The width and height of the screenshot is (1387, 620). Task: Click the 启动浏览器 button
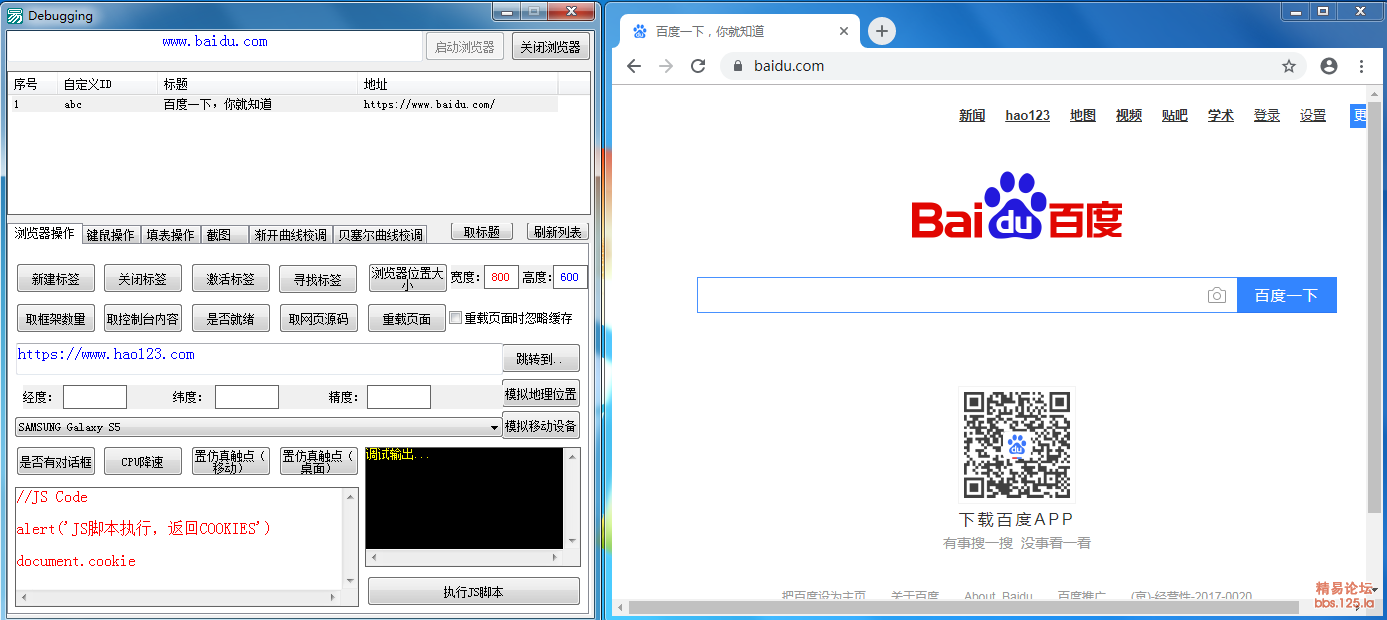tap(465, 47)
